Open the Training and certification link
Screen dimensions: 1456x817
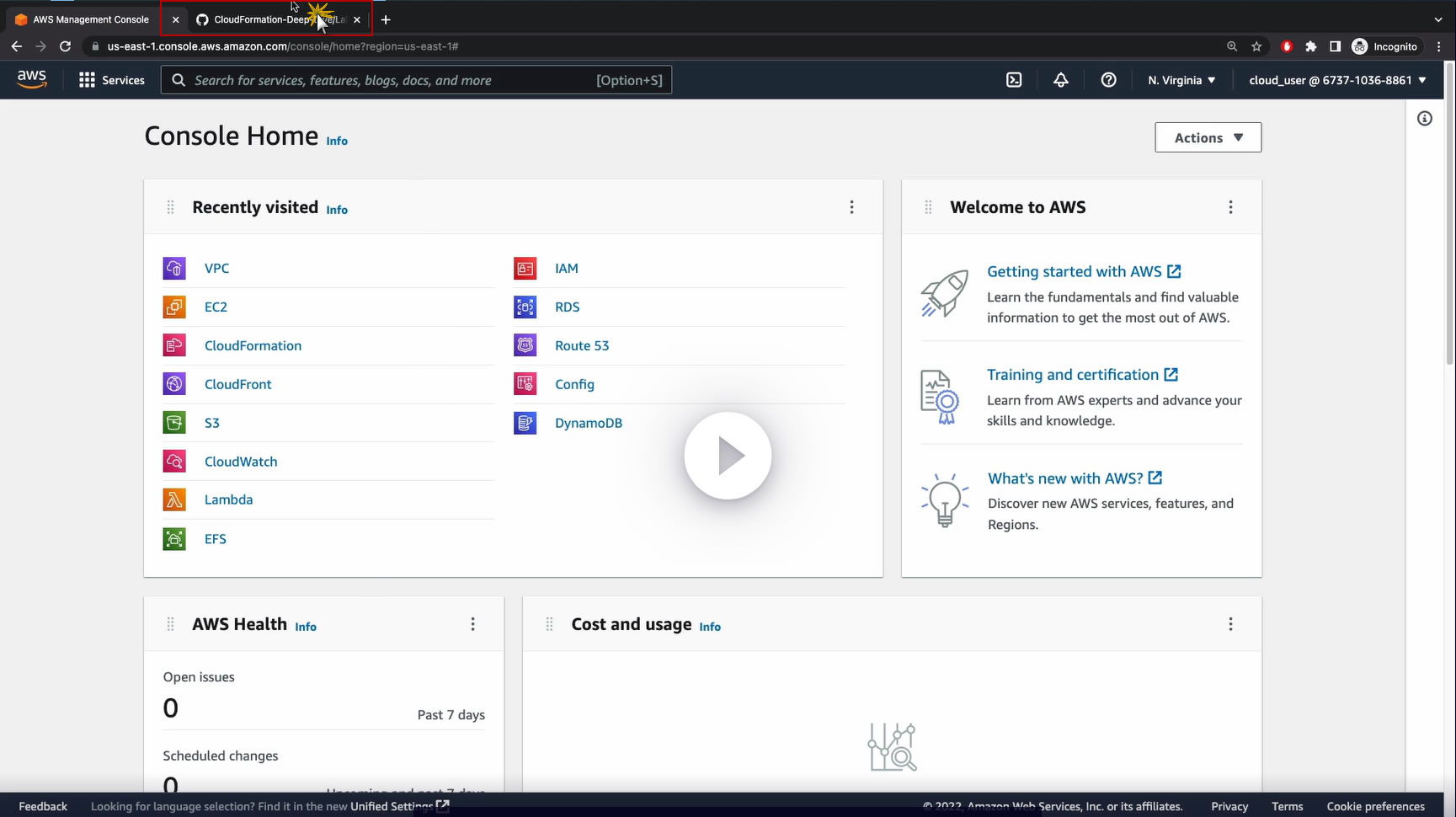tap(1082, 375)
